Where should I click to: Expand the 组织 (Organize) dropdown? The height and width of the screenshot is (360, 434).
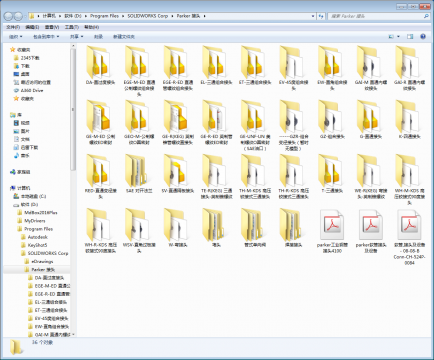(x=16, y=37)
